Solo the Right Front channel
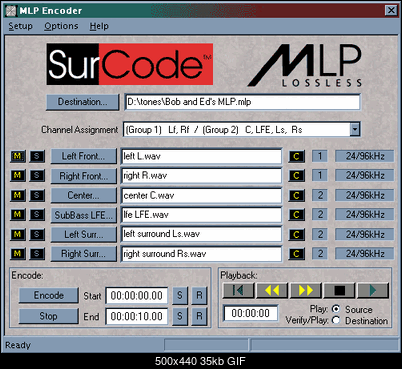The width and height of the screenshot is (402, 369). [x=37, y=175]
